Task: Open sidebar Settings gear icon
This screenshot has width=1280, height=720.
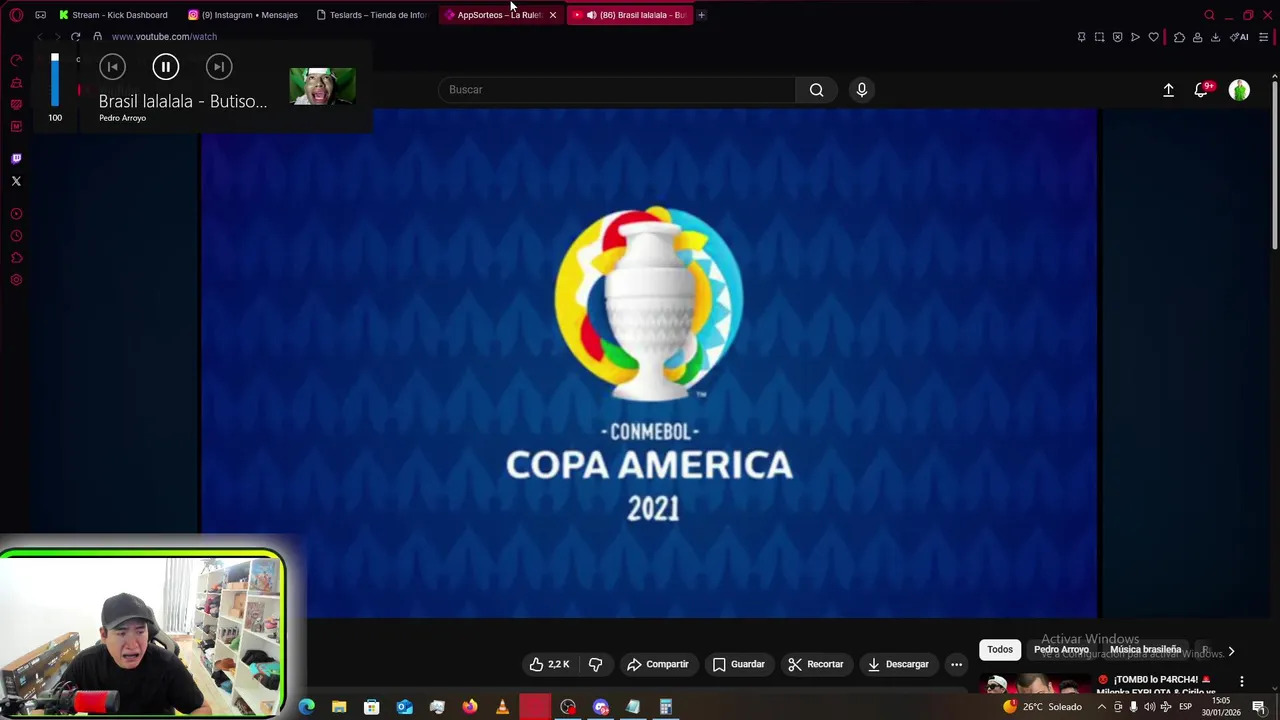Action: tap(16, 280)
